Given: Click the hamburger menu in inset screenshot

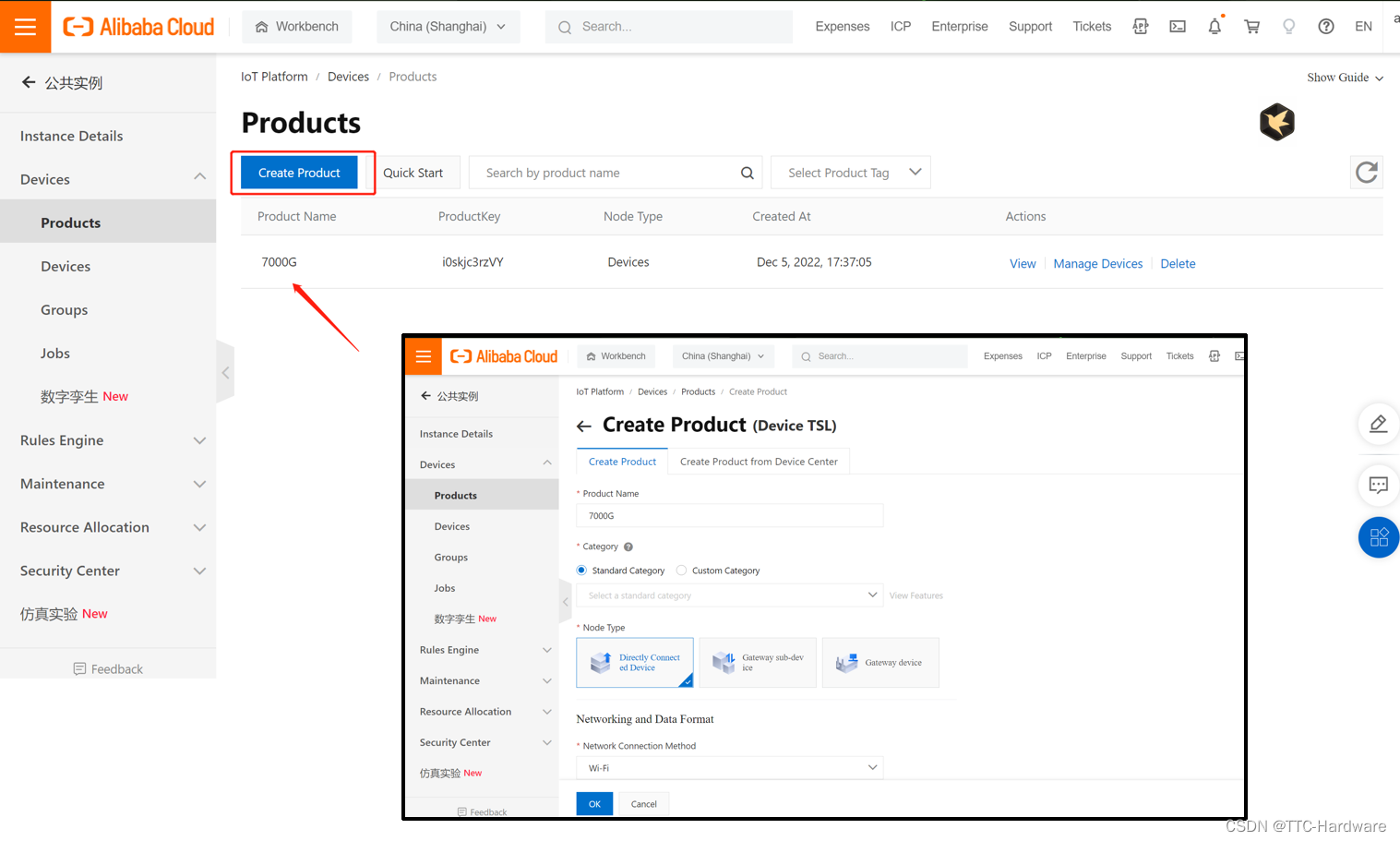Looking at the screenshot, I should [424, 356].
